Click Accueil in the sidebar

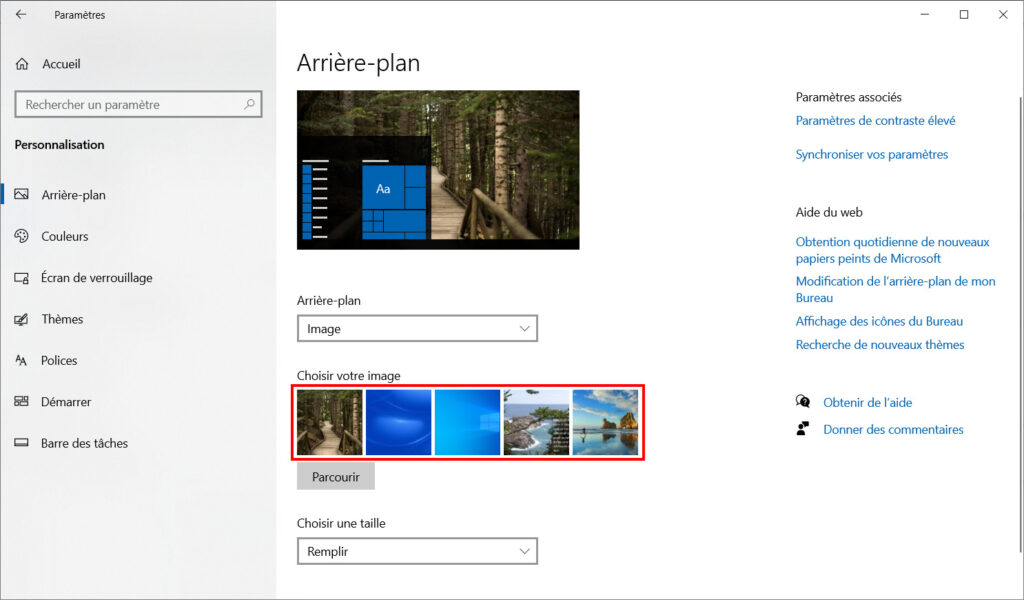click(x=61, y=64)
